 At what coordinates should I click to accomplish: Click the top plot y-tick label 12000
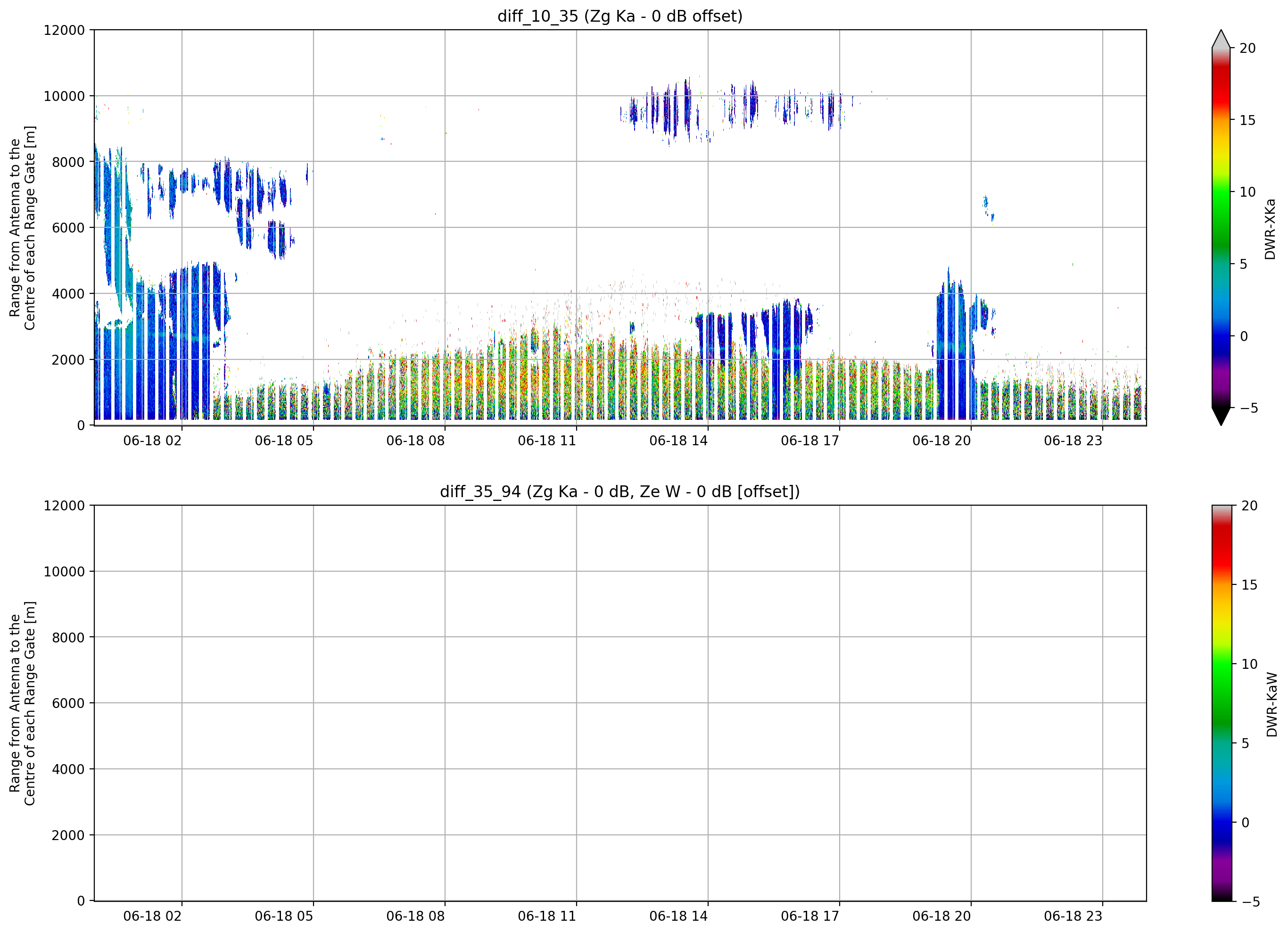pos(64,30)
